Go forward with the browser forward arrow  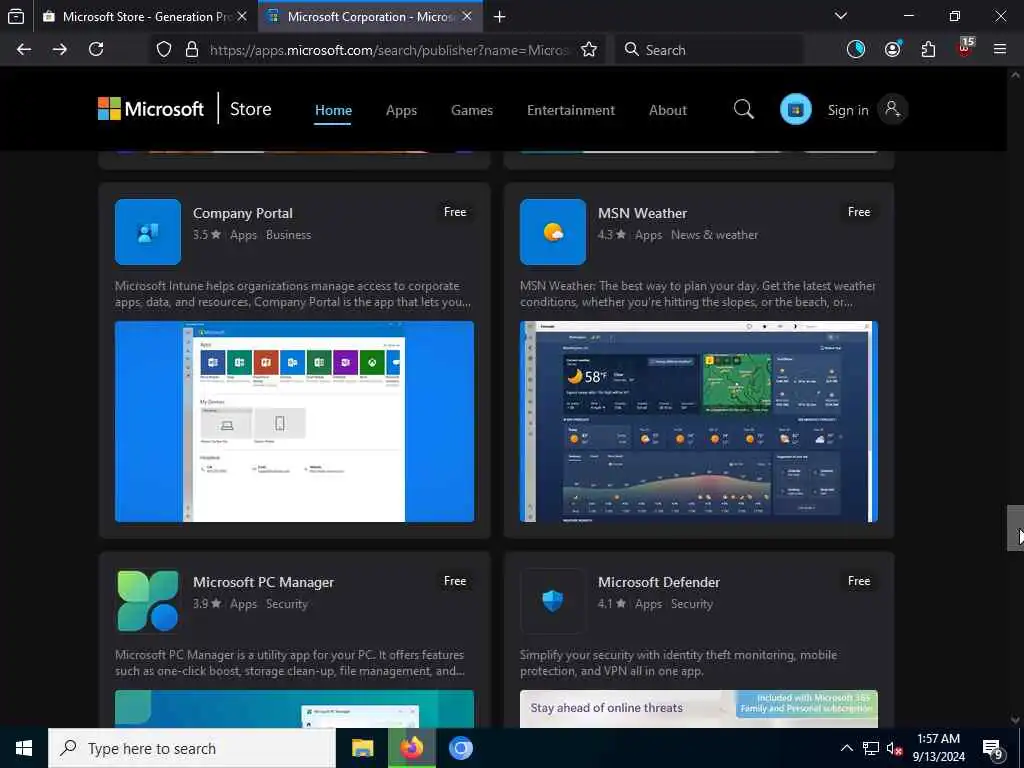click(x=59, y=50)
